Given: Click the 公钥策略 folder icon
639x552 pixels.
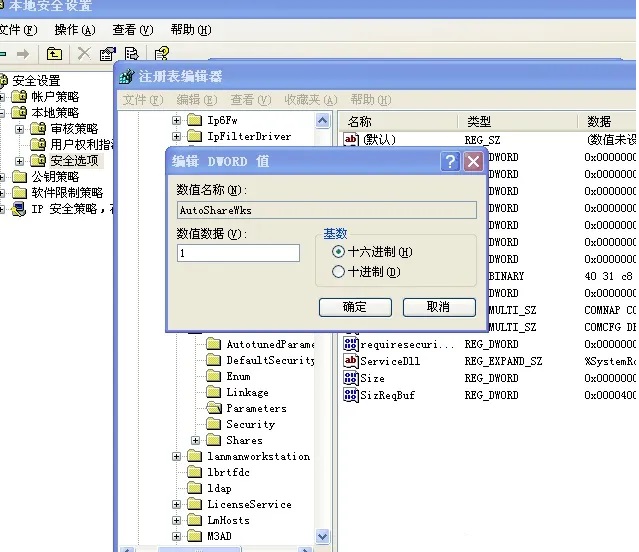Looking at the screenshot, I should click(x=19, y=177).
